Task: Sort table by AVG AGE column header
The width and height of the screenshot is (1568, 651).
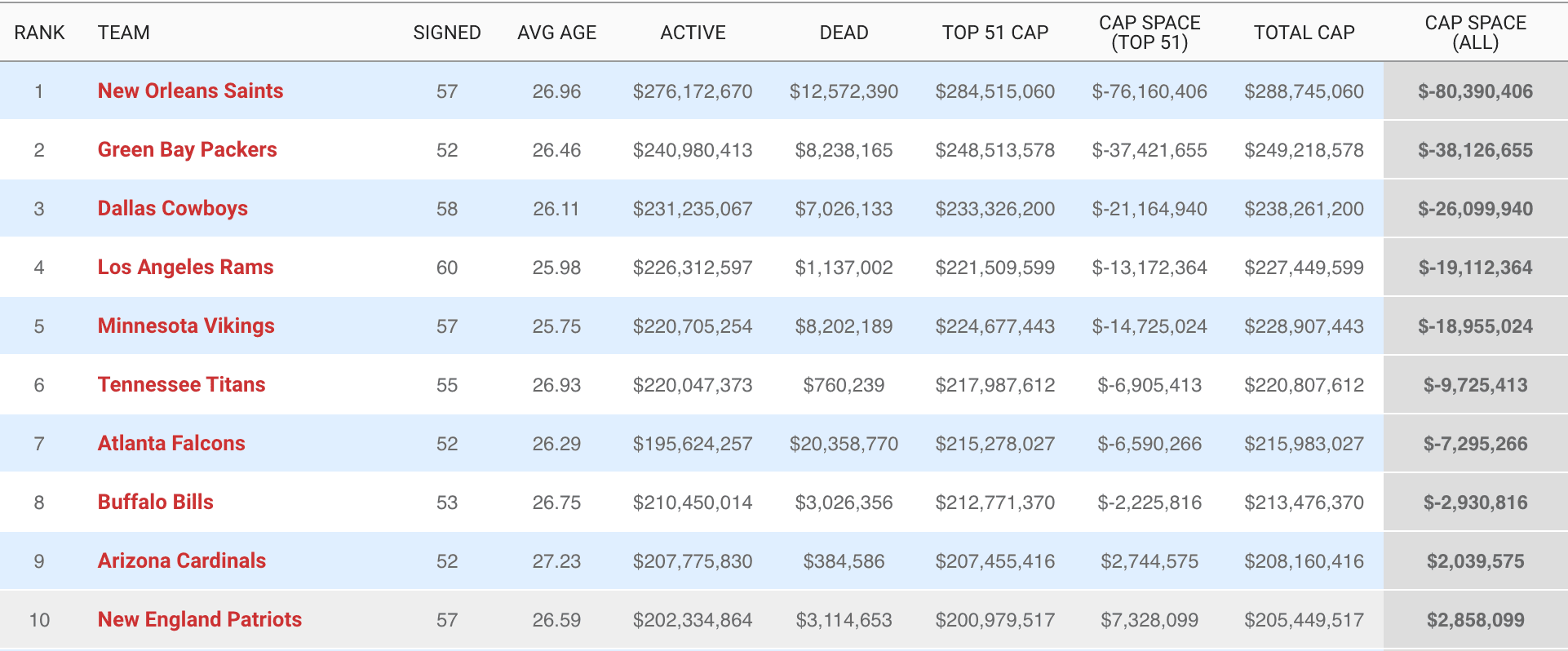Action: click(x=556, y=33)
